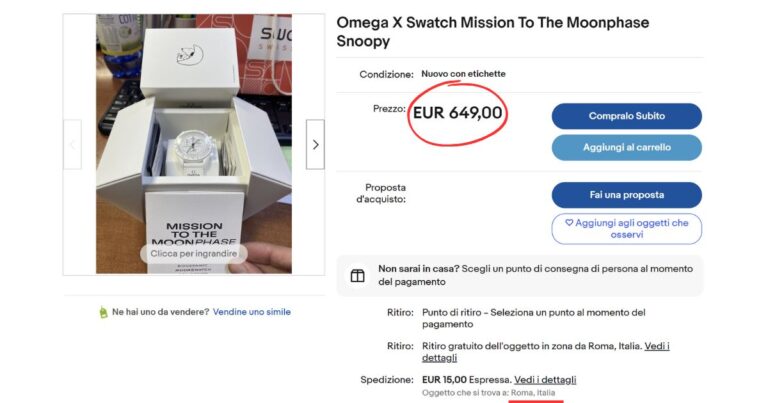Viewport: 768px width, 403px height.
Task: Click the heart icon on the watchlist button
Action: click(x=569, y=223)
